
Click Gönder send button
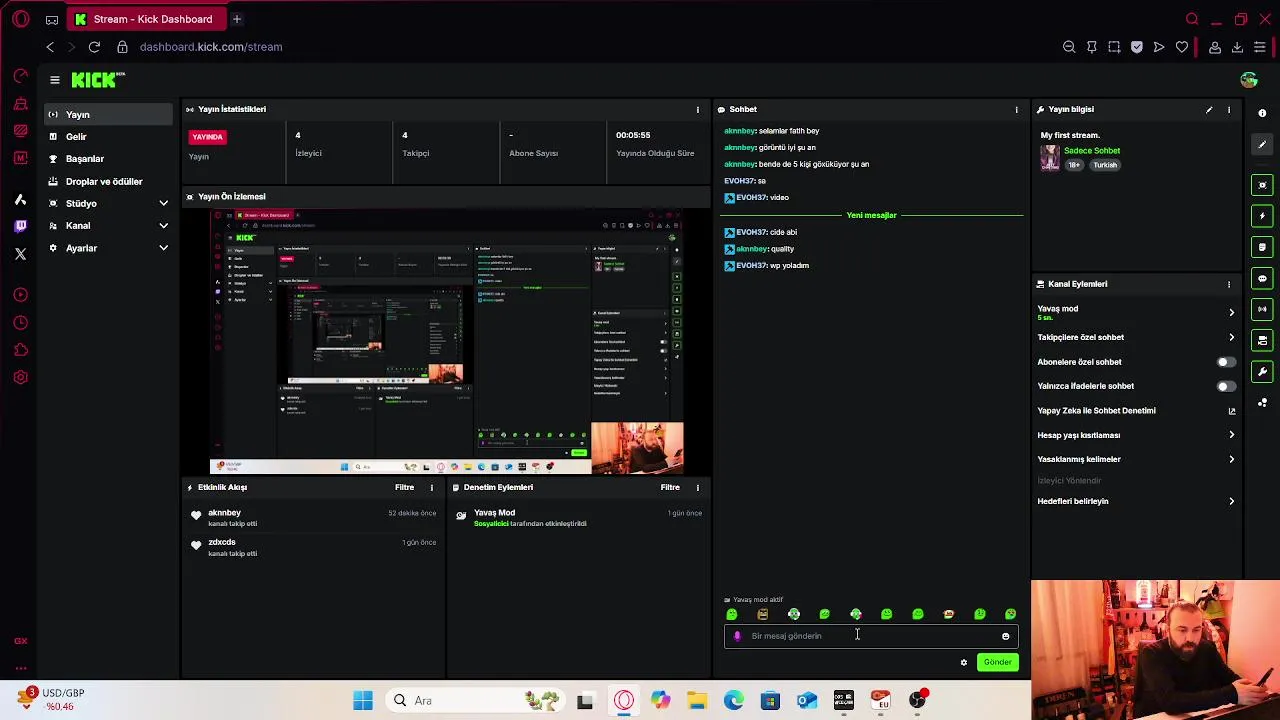click(x=997, y=662)
